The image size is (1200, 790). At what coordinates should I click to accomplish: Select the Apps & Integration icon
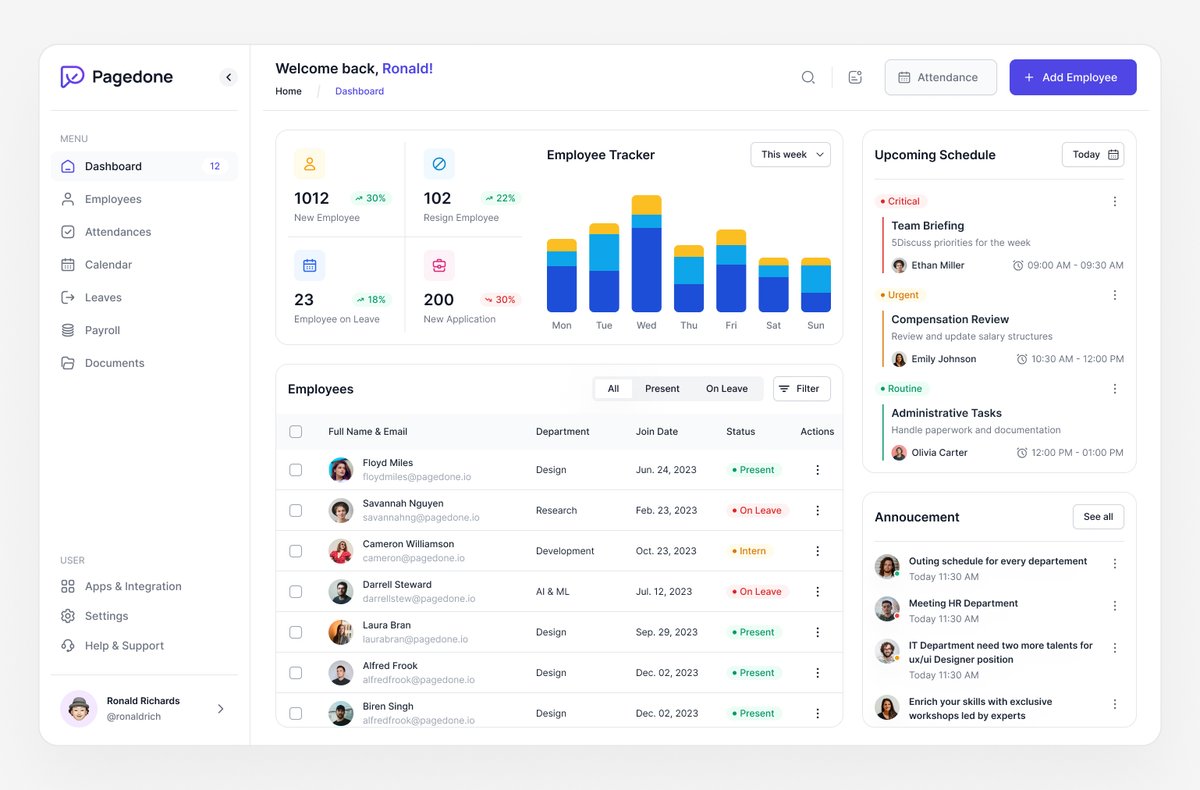(x=70, y=586)
